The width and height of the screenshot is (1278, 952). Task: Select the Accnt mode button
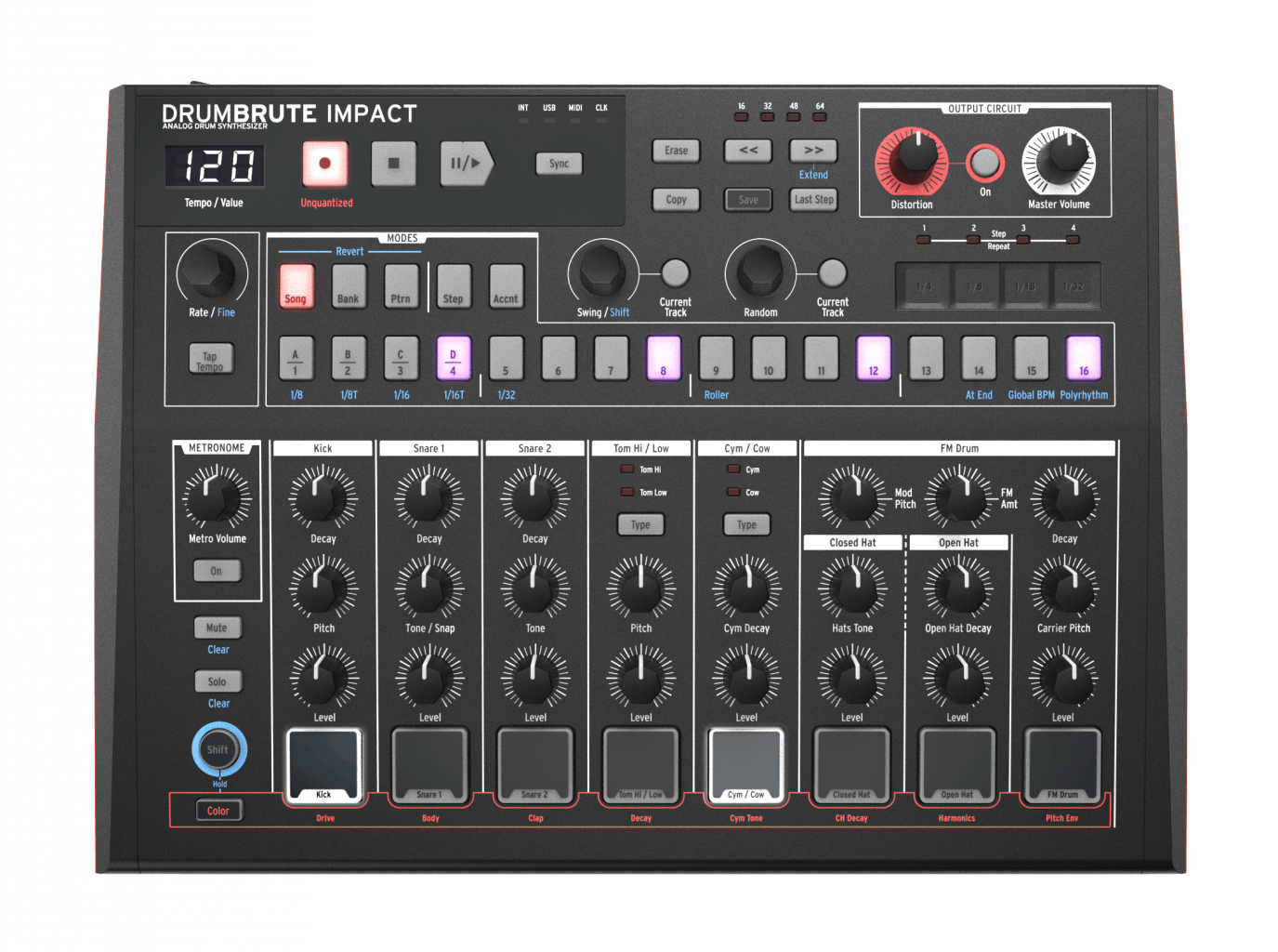[x=506, y=285]
